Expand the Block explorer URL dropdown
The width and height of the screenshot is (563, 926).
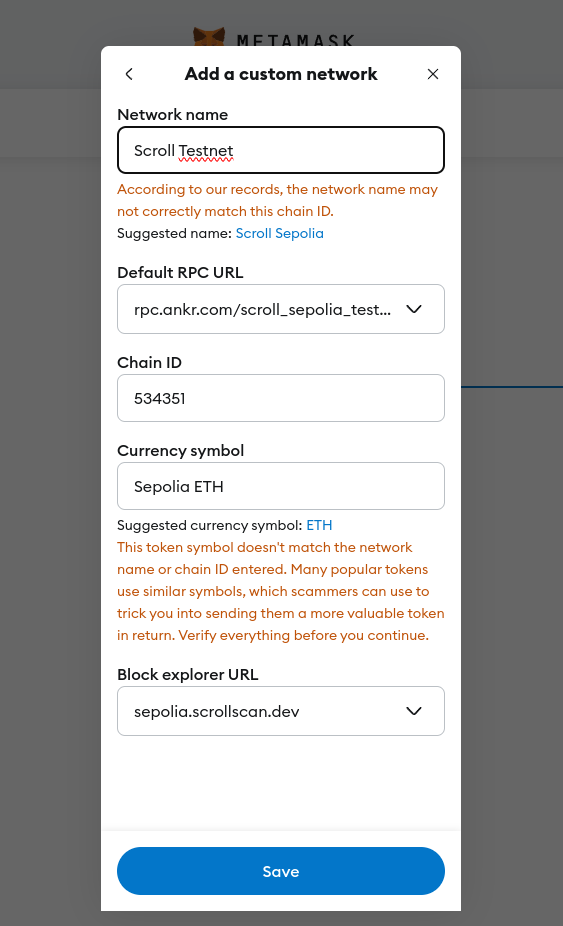(x=281, y=711)
